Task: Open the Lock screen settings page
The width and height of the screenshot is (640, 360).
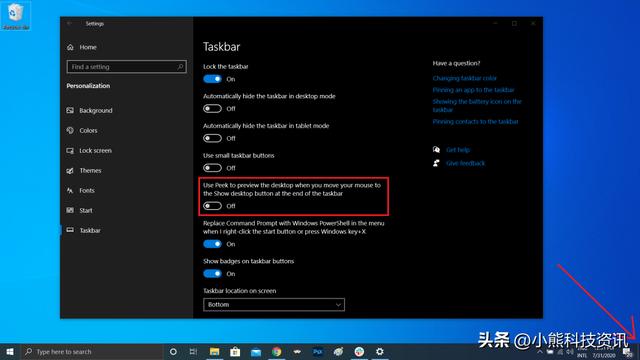Action: (95, 151)
